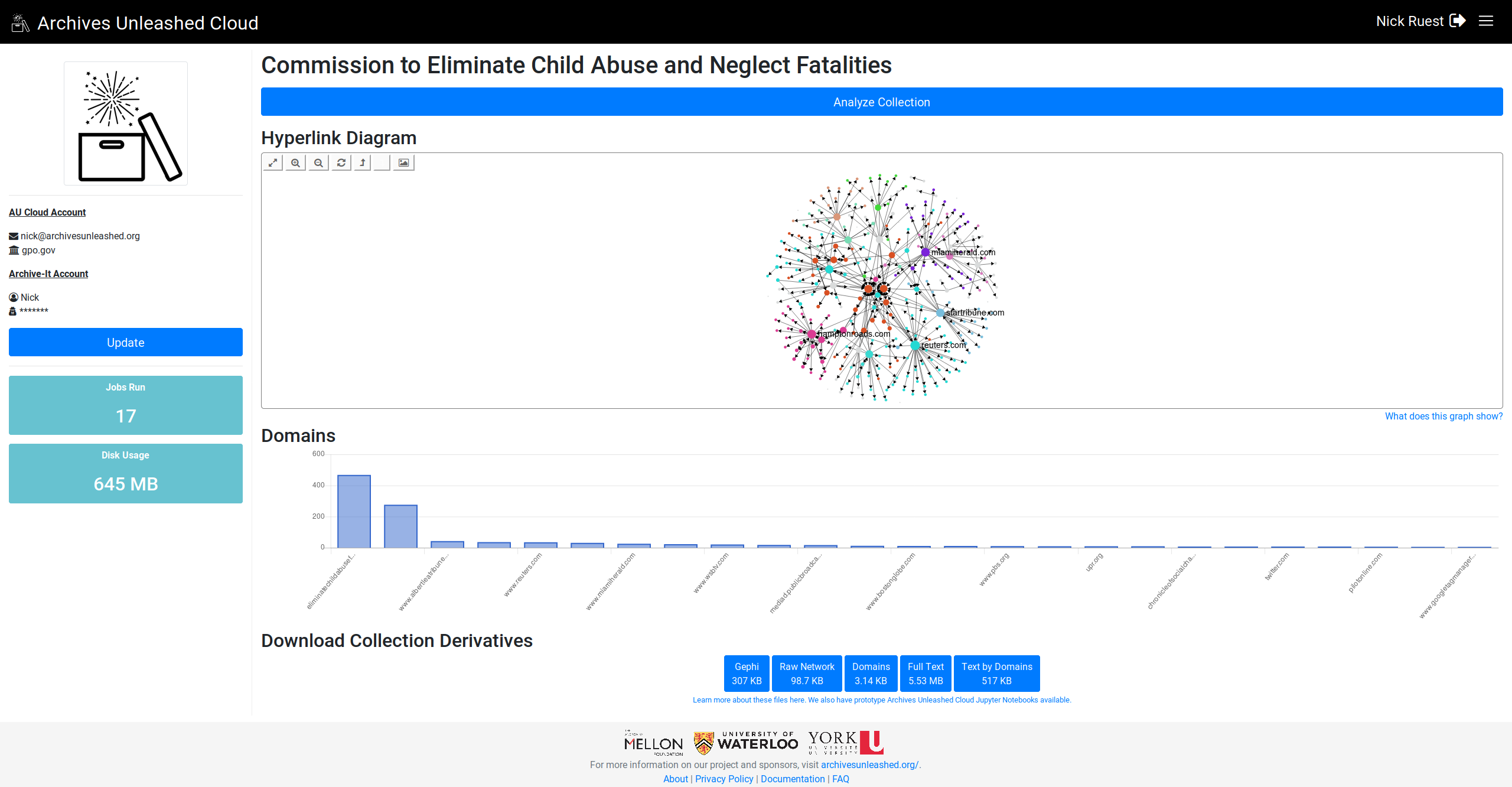The height and width of the screenshot is (787, 1512).
Task: Click the Analyze Collection button
Action: point(882,102)
